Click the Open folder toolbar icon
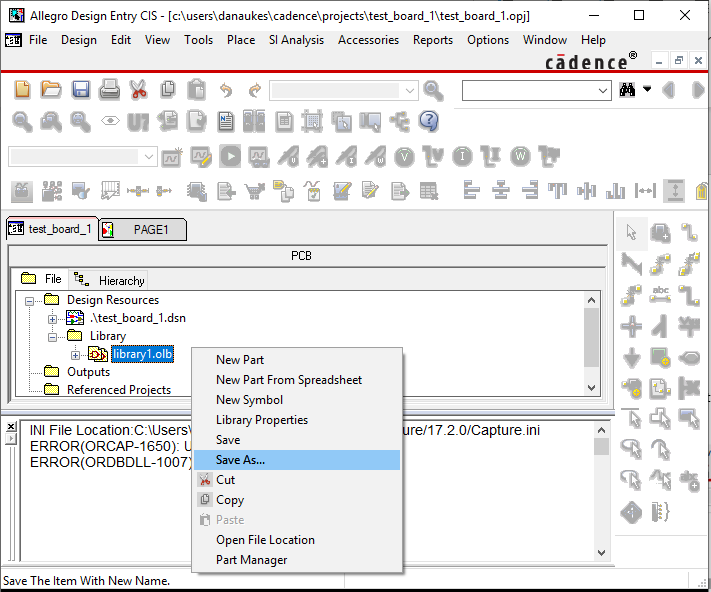711x592 pixels. (51, 89)
